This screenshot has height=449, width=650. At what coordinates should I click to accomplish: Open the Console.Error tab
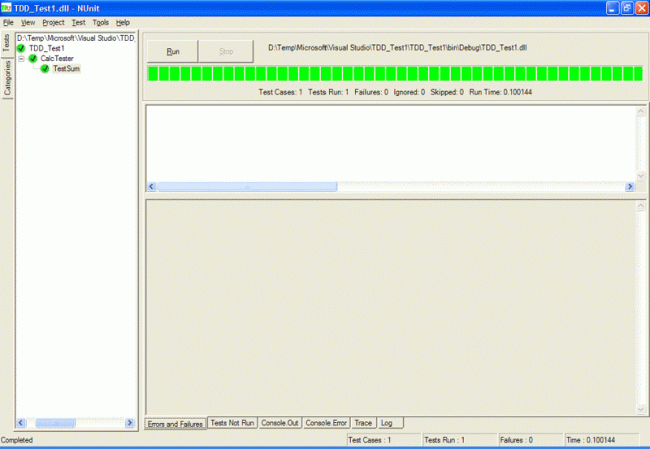click(x=326, y=423)
